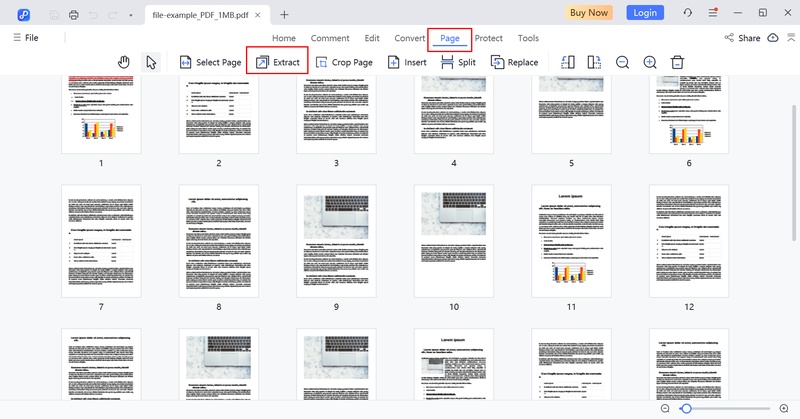The width and height of the screenshot is (800, 419).
Task: Open the File hamburger menu
Action: (26, 38)
